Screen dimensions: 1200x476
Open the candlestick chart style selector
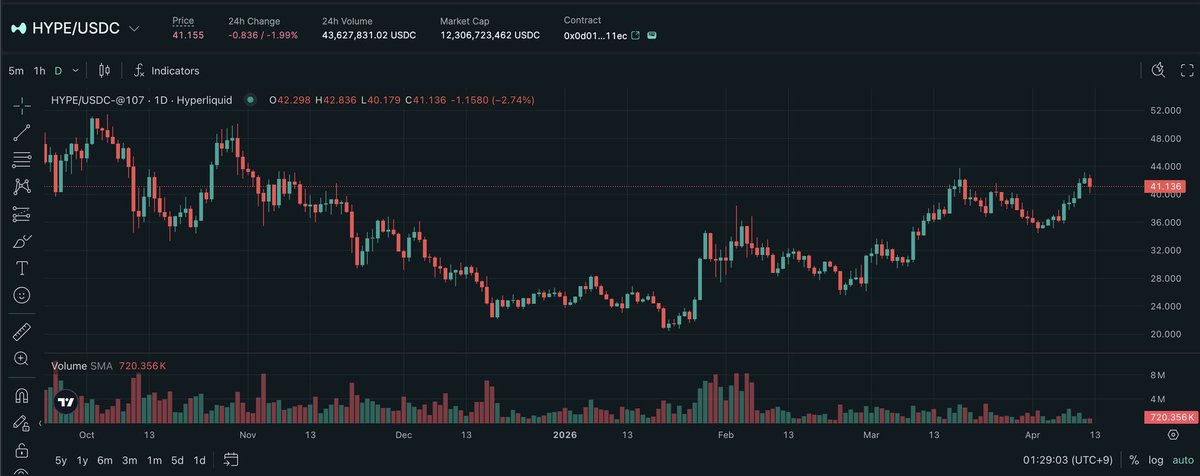tap(105, 71)
